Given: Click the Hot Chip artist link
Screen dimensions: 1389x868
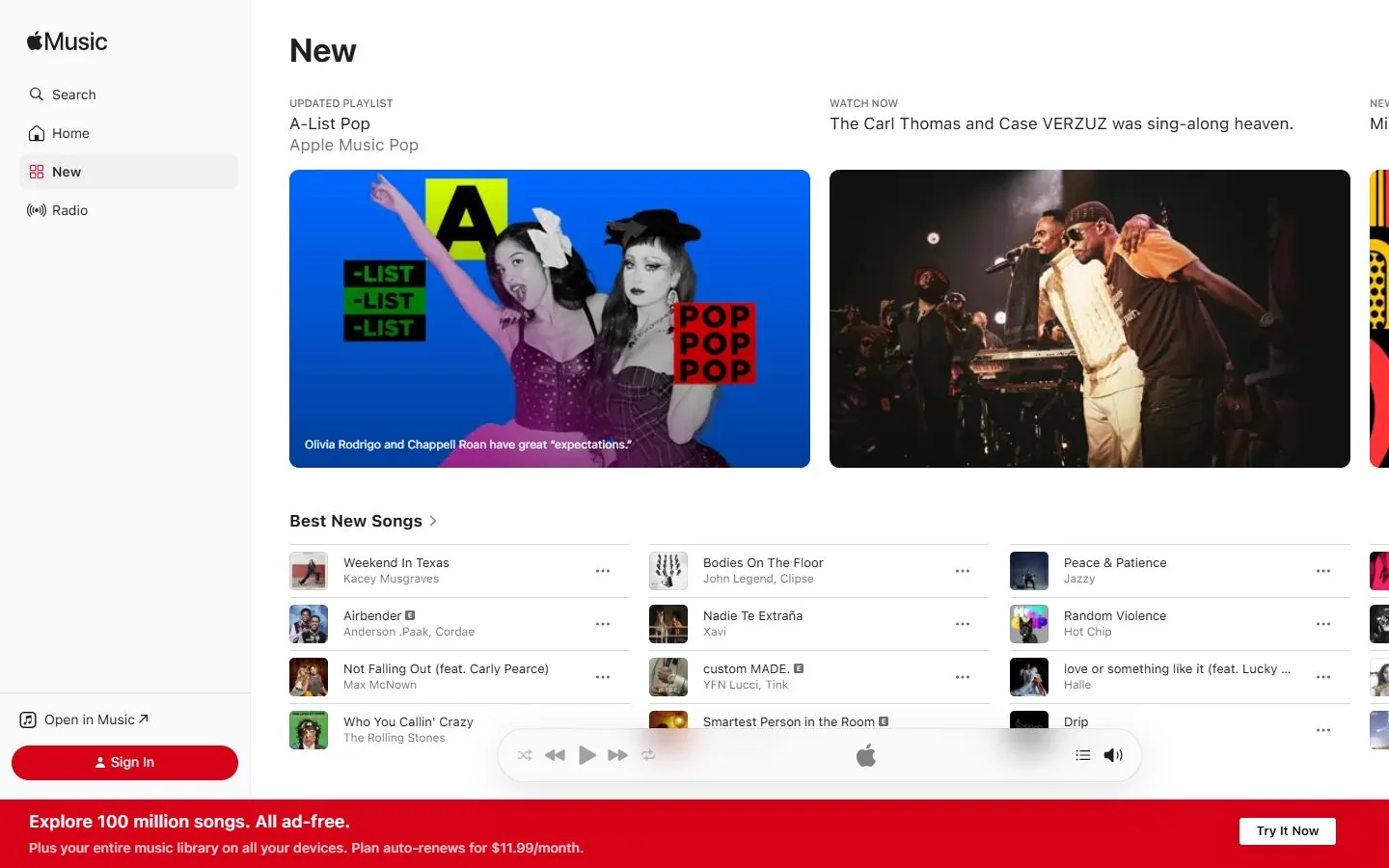Looking at the screenshot, I should pyautogui.click(x=1087, y=632).
